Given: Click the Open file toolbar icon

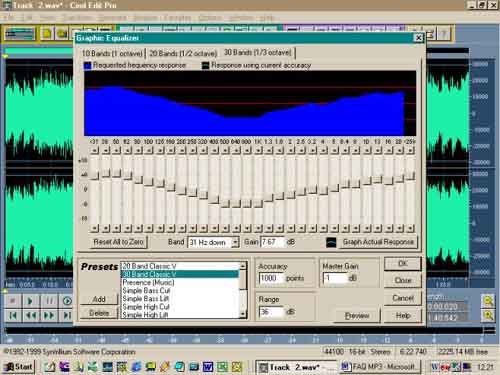Looking at the screenshot, I should click(x=62, y=34).
